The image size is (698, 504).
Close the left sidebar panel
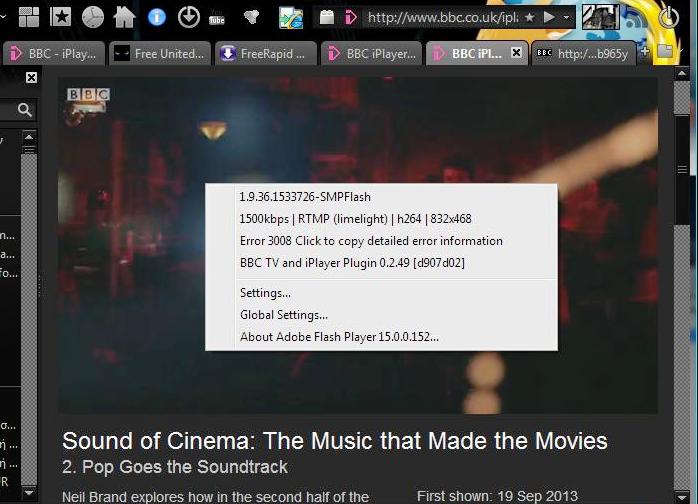[31, 77]
